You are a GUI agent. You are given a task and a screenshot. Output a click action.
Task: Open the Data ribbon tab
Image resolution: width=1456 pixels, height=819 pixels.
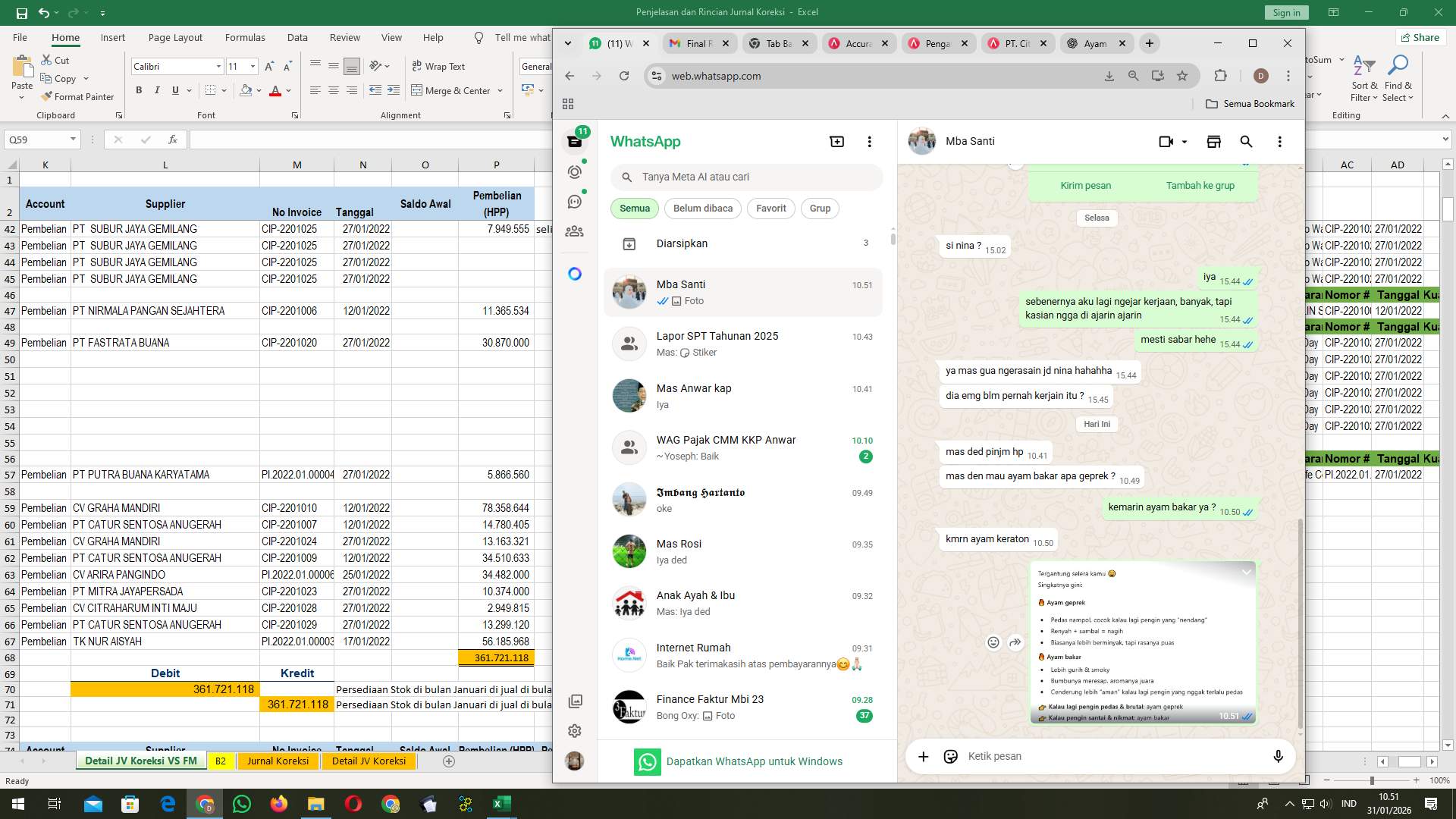pos(297,36)
